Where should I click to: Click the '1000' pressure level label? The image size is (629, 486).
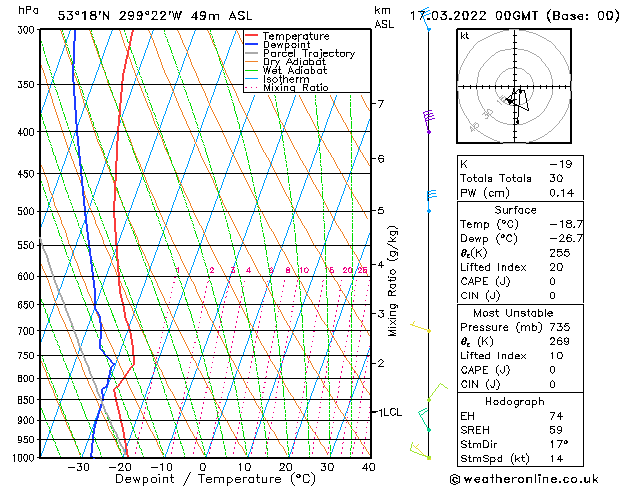coord(25,458)
